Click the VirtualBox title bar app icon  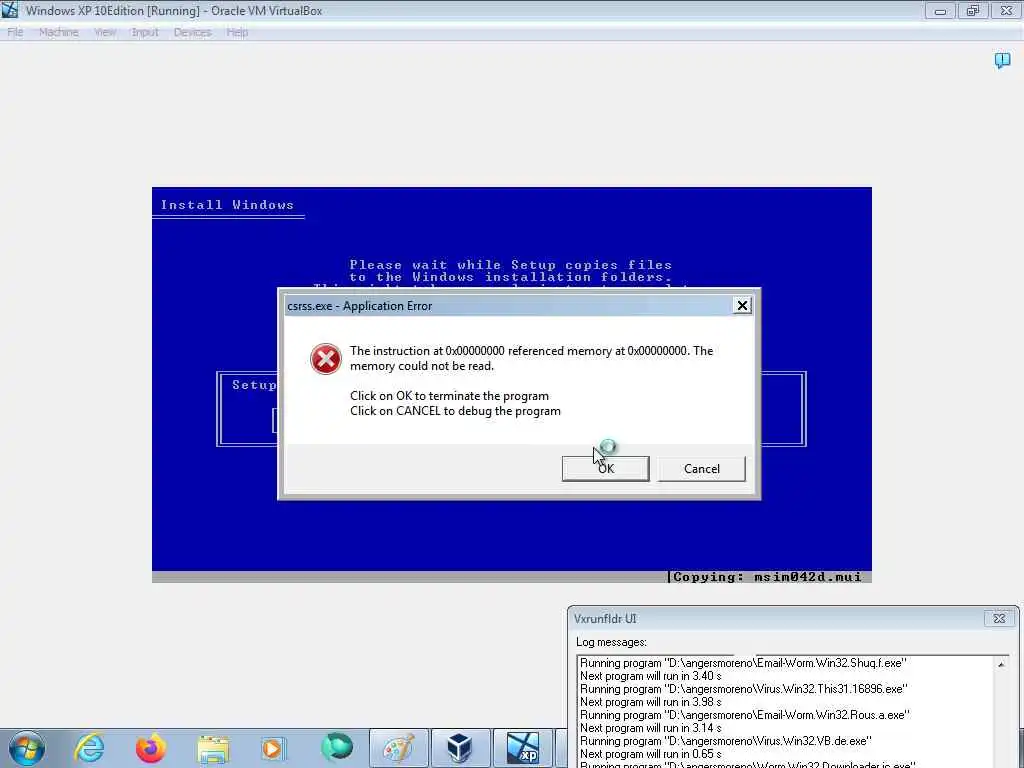coord(10,10)
